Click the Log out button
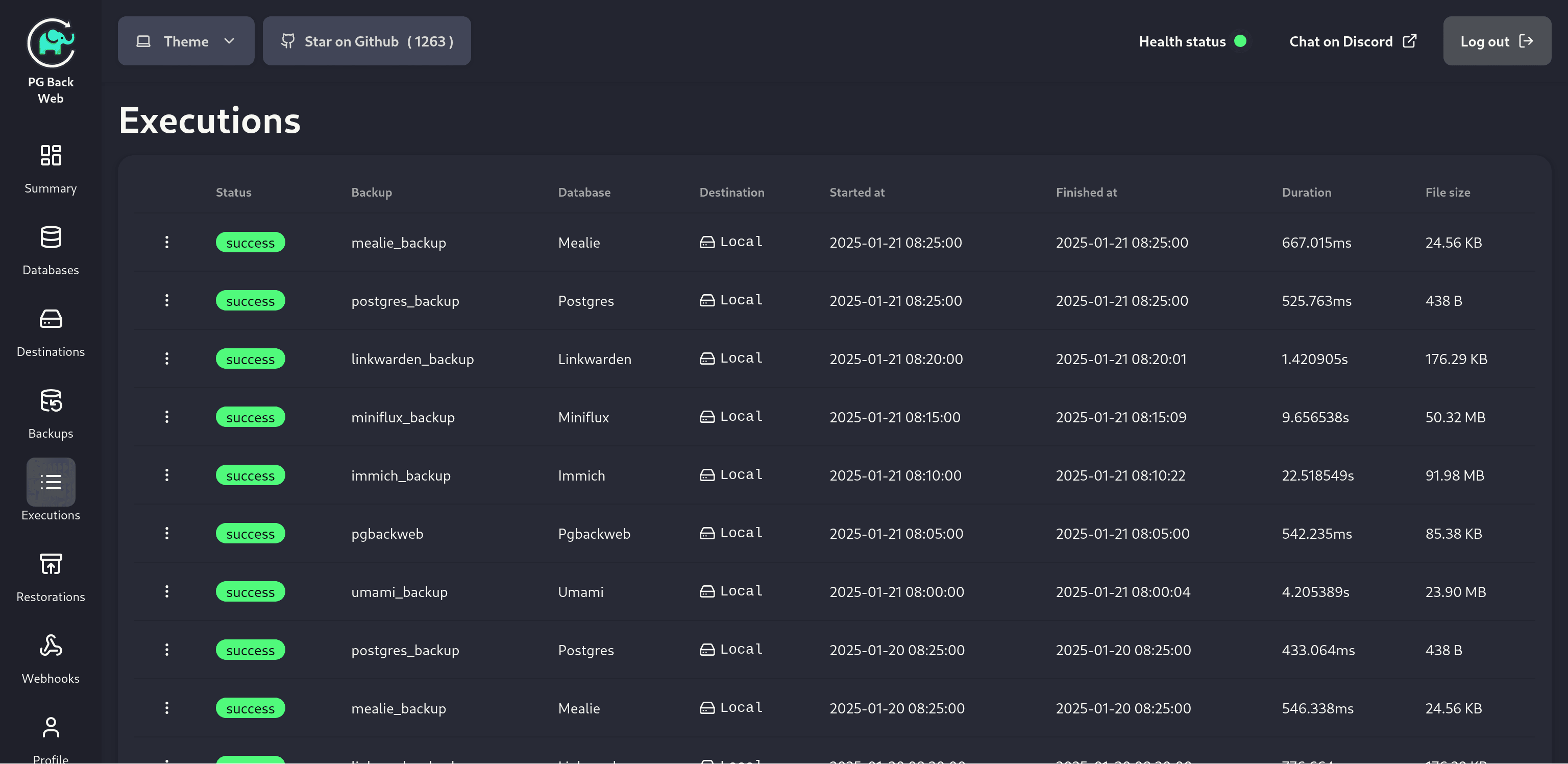This screenshot has width=1568, height=764. pos(1497,41)
